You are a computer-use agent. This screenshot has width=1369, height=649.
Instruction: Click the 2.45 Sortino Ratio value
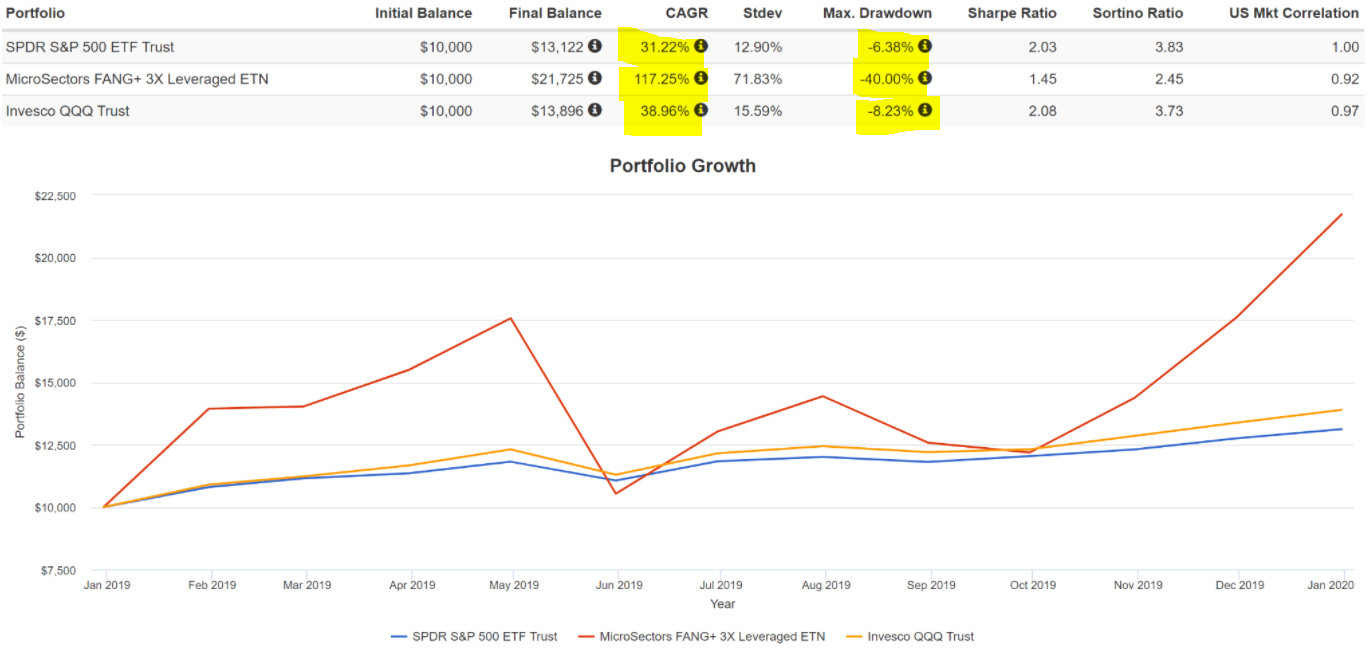tap(1169, 79)
